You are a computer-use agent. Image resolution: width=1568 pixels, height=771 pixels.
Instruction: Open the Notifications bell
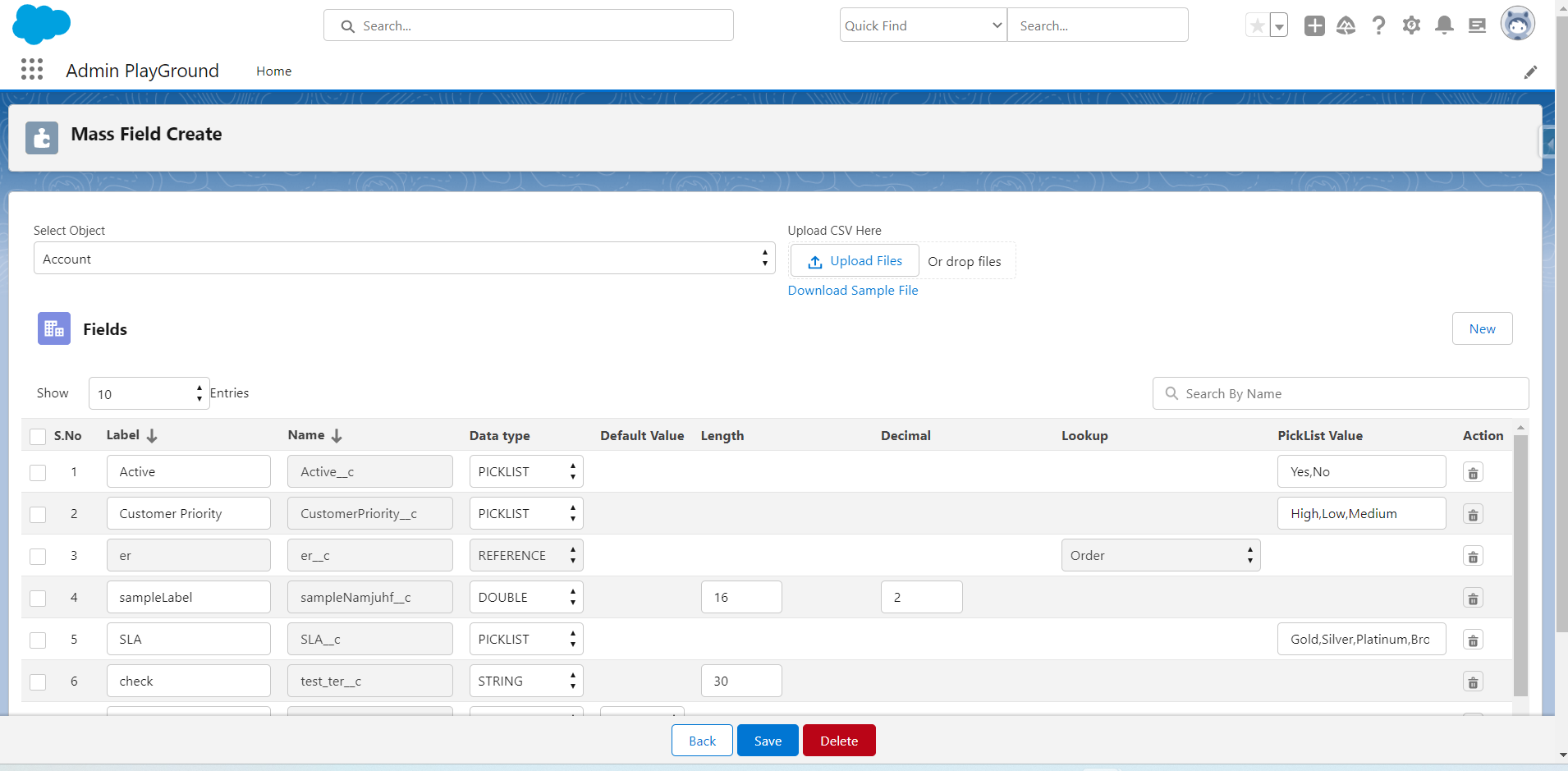[x=1444, y=26]
